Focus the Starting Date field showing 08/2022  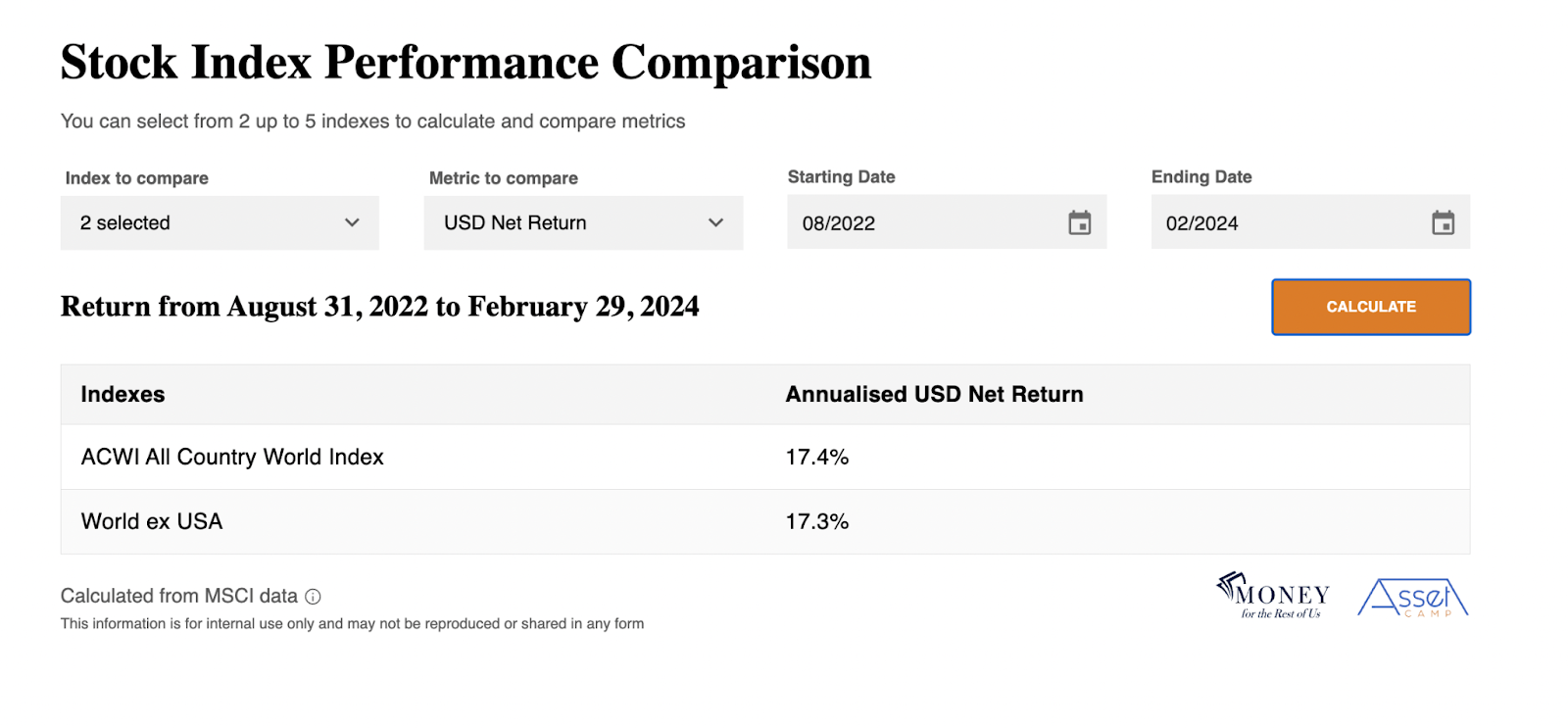(947, 222)
